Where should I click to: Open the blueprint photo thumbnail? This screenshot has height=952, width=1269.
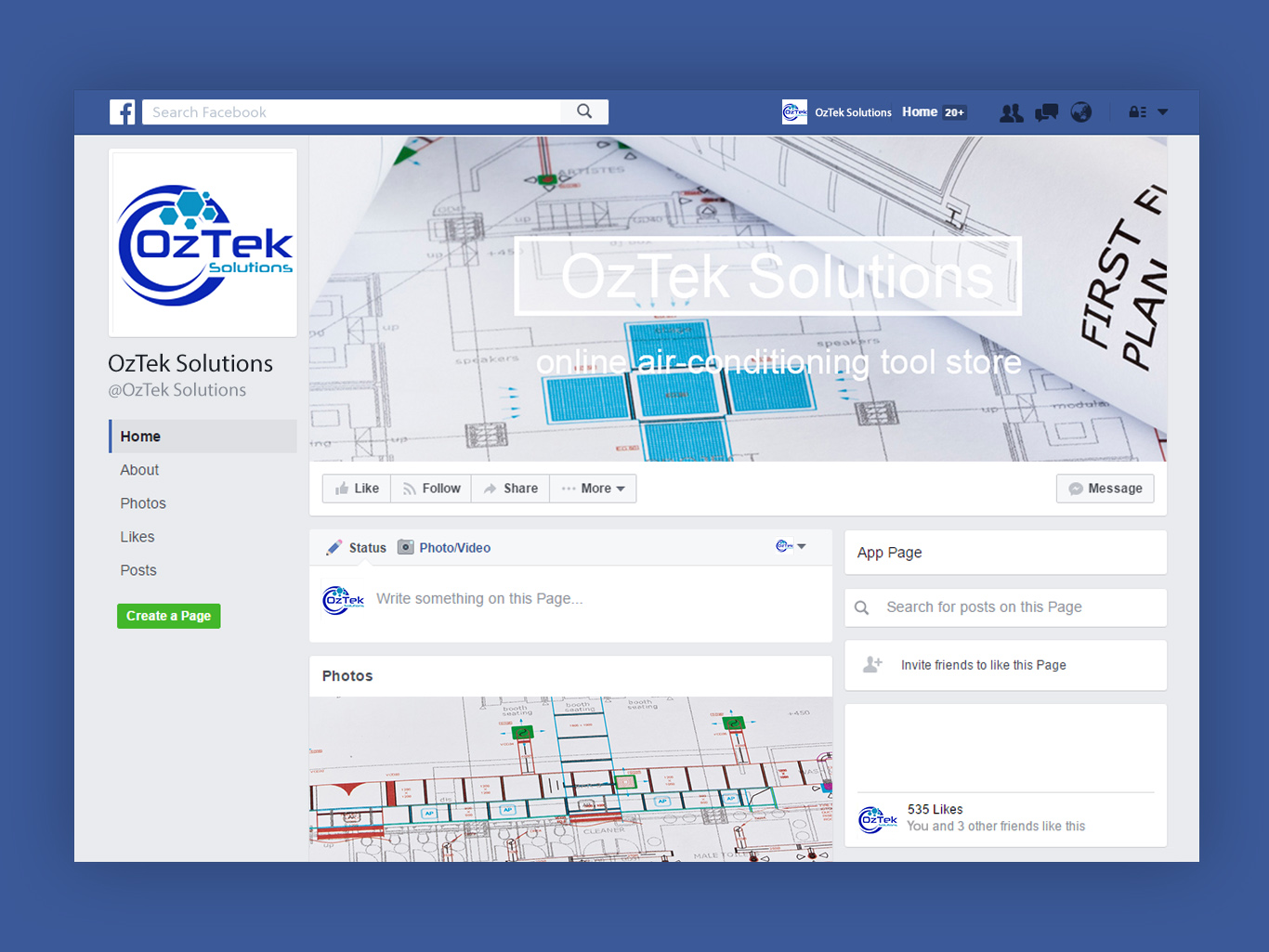(x=570, y=780)
